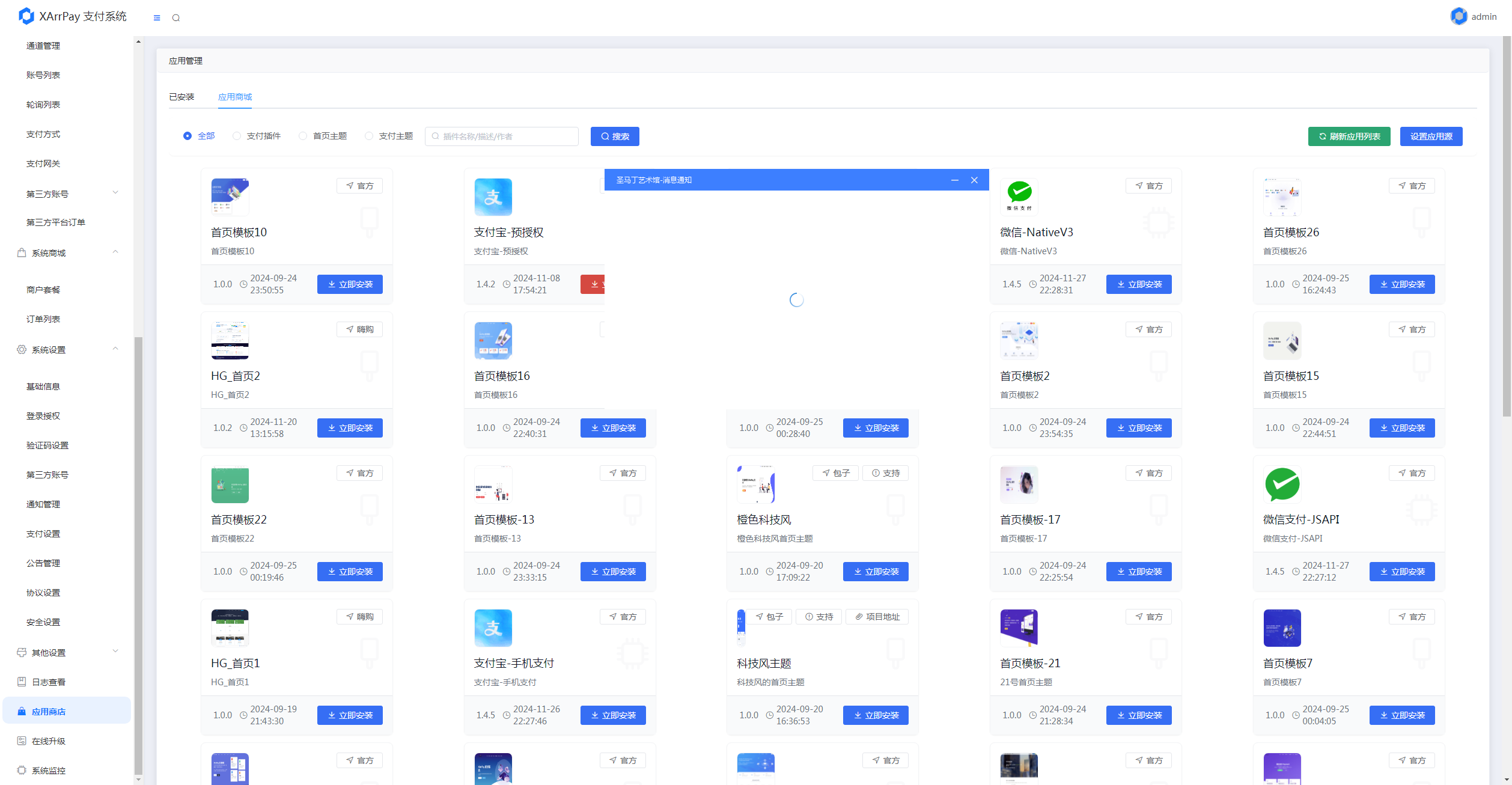Click the 支付宝-手机支付 Alipay icon
The image size is (1512, 785).
coord(493,628)
